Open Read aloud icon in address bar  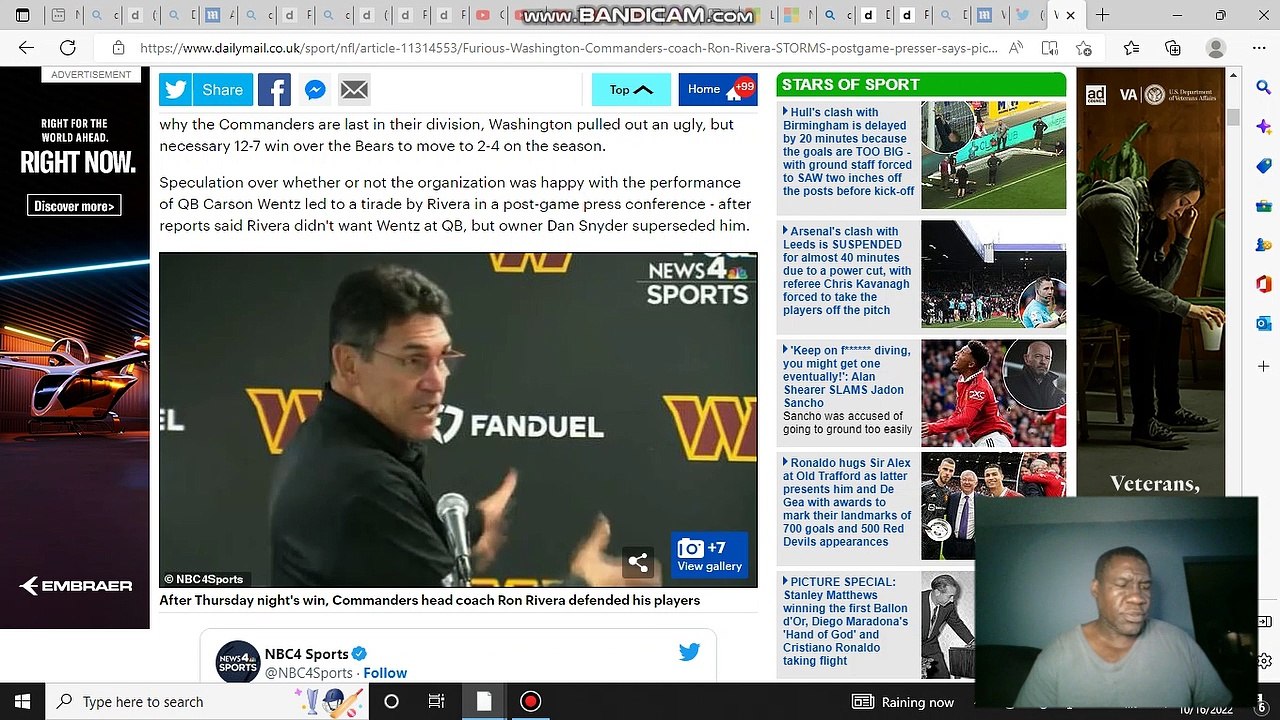coord(1016,48)
